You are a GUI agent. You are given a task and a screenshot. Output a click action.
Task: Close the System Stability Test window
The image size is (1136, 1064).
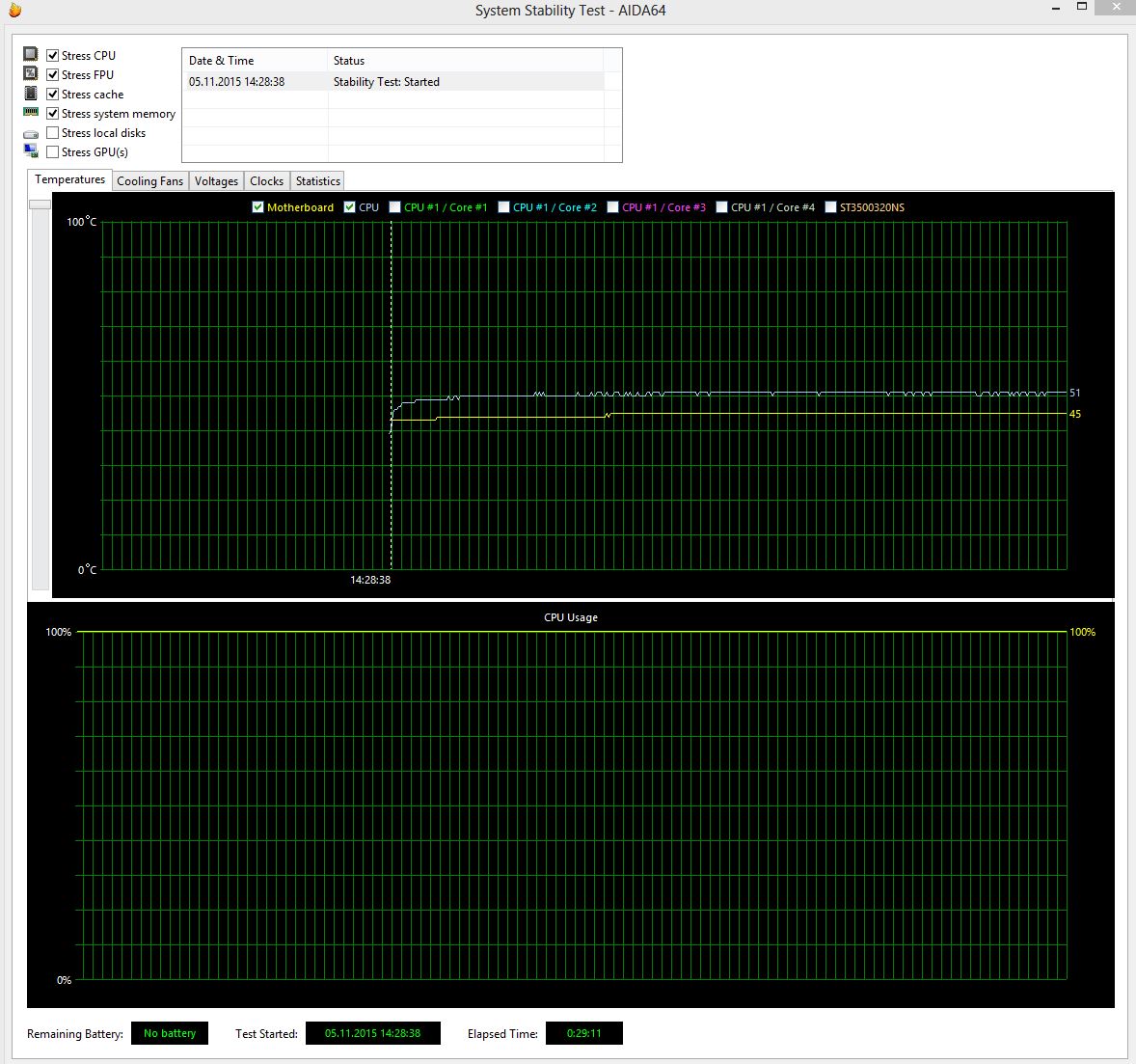pyautogui.click(x=1117, y=8)
